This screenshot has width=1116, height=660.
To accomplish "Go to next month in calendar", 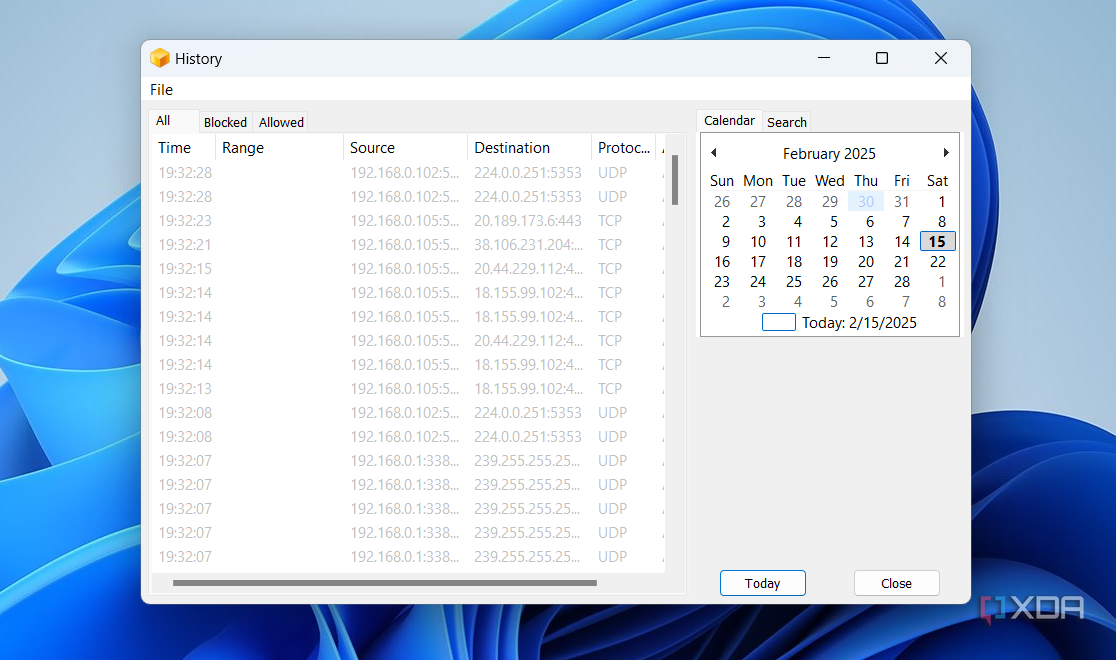I will point(946,153).
